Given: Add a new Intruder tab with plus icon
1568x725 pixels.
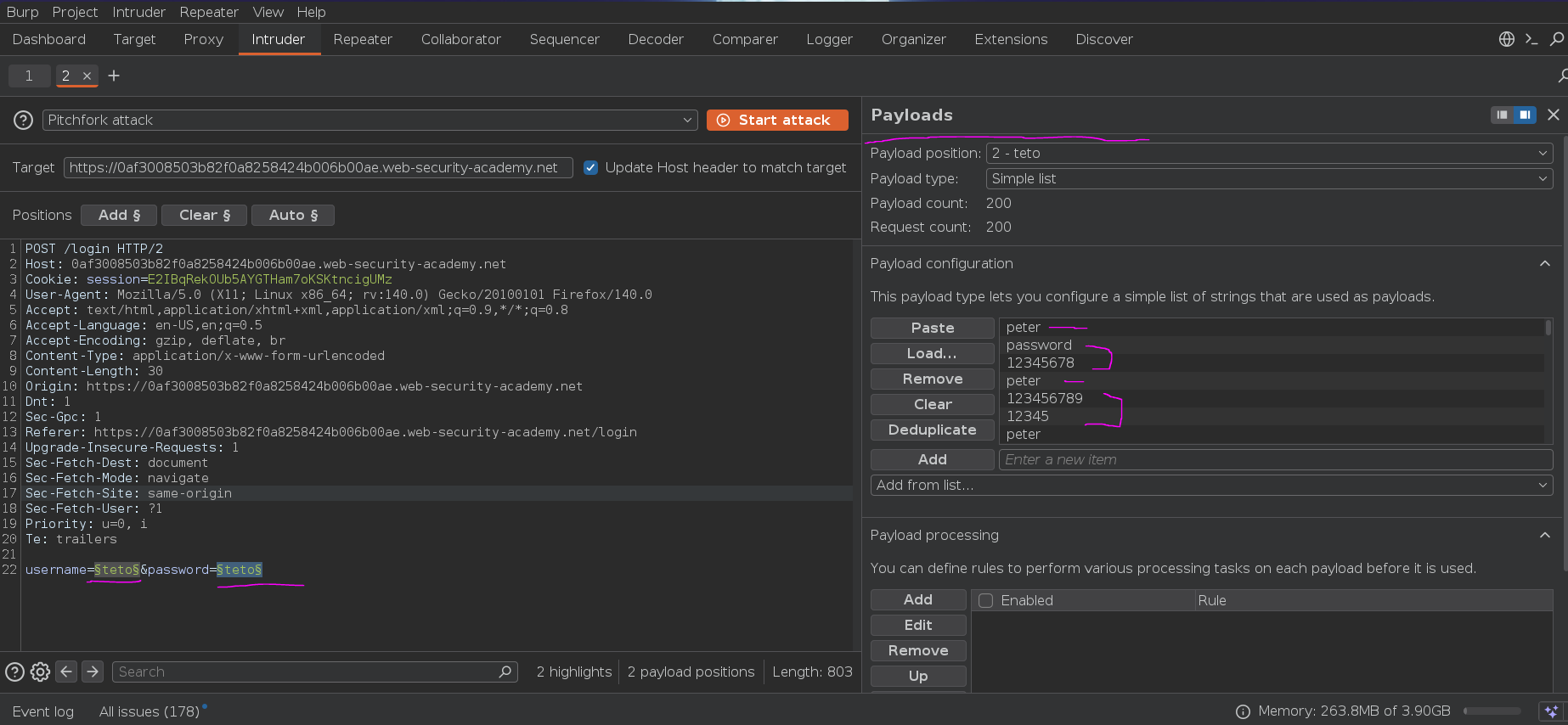Looking at the screenshot, I should pyautogui.click(x=114, y=76).
